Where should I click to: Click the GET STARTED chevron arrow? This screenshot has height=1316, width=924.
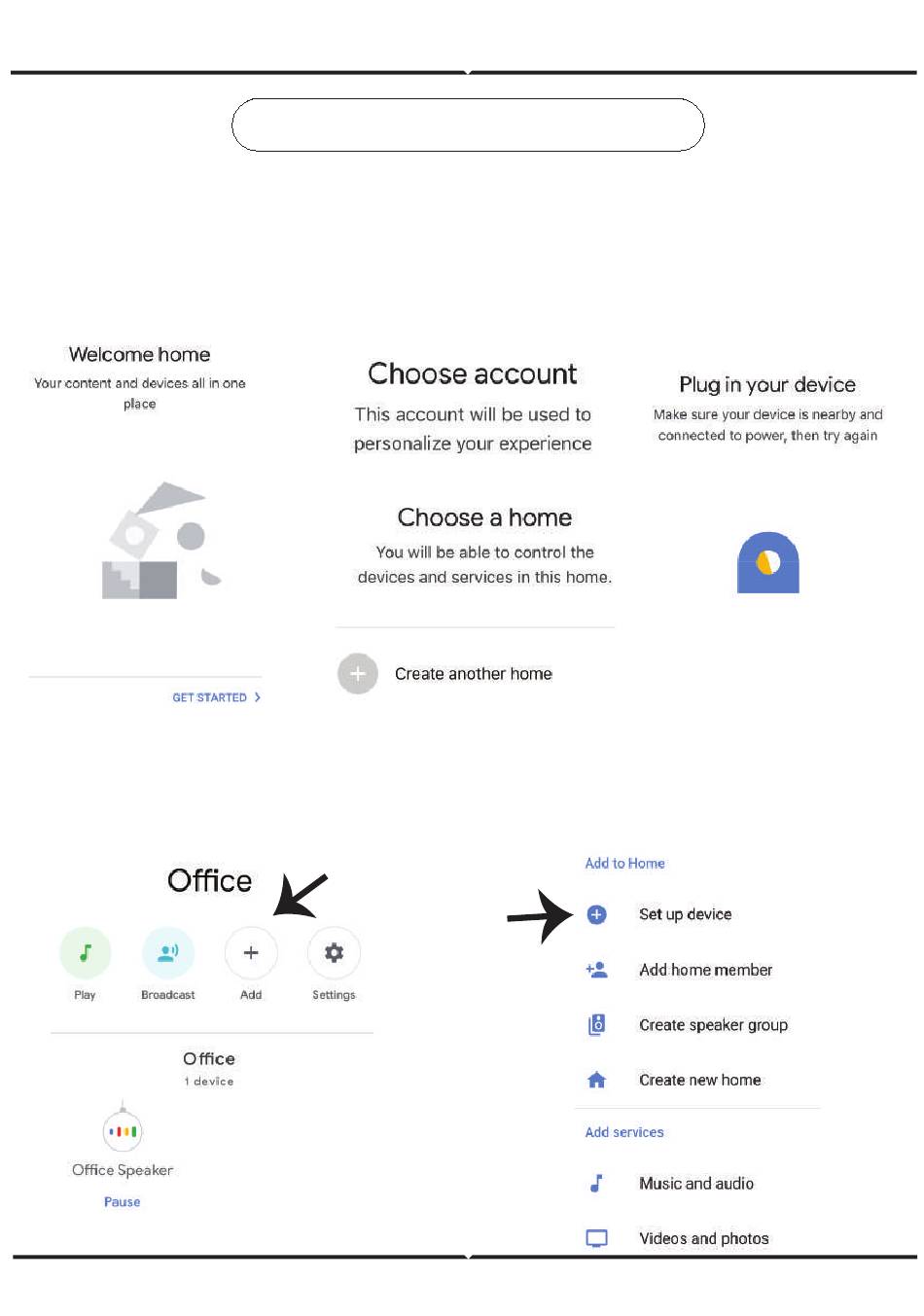point(258,697)
